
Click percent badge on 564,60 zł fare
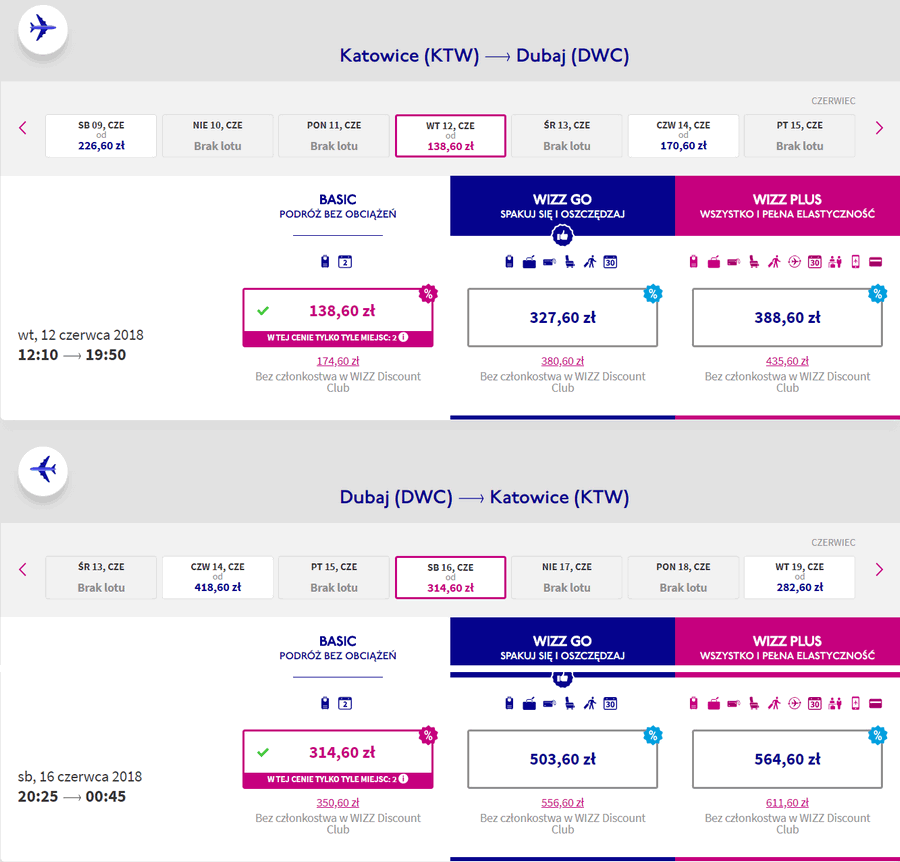[877, 735]
